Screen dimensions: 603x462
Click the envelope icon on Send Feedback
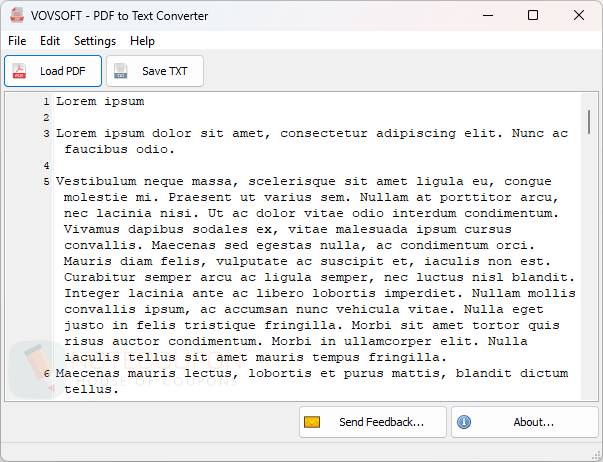click(x=312, y=422)
